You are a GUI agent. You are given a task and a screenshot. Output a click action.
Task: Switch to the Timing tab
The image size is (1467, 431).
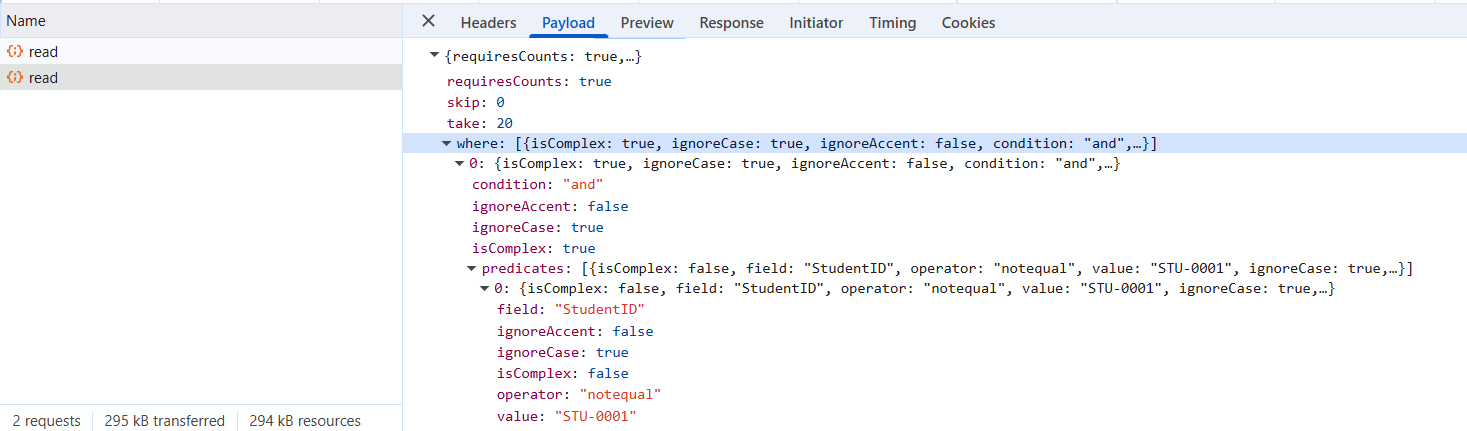point(892,22)
